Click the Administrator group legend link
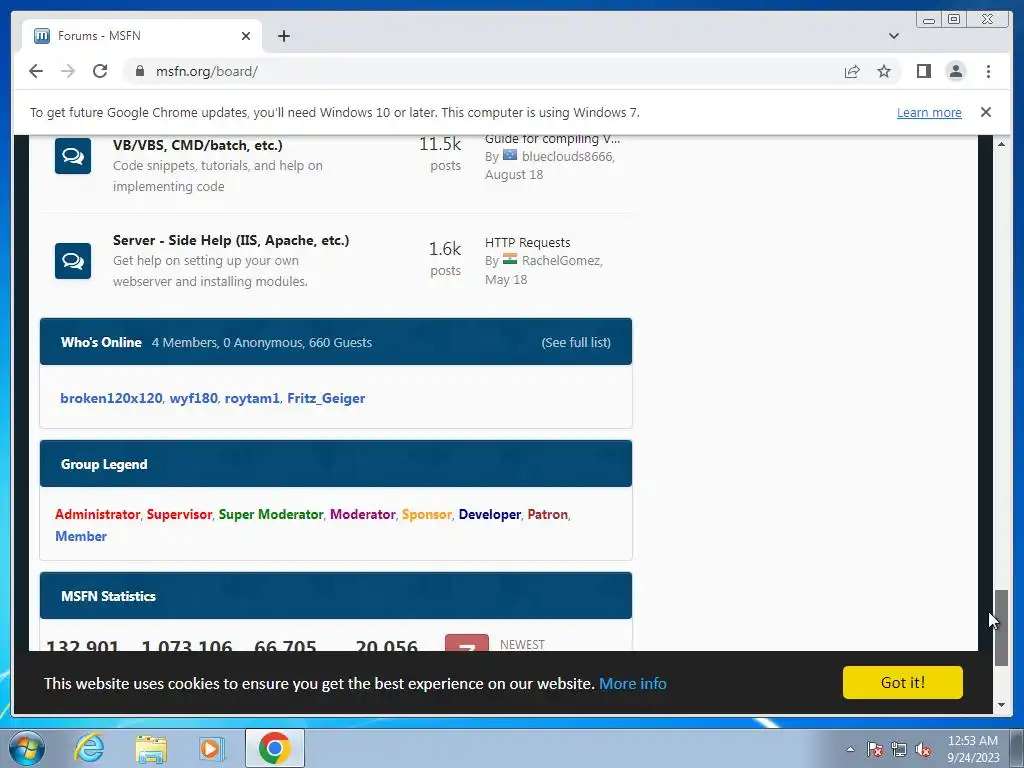Image resolution: width=1024 pixels, height=768 pixels. coord(97,515)
